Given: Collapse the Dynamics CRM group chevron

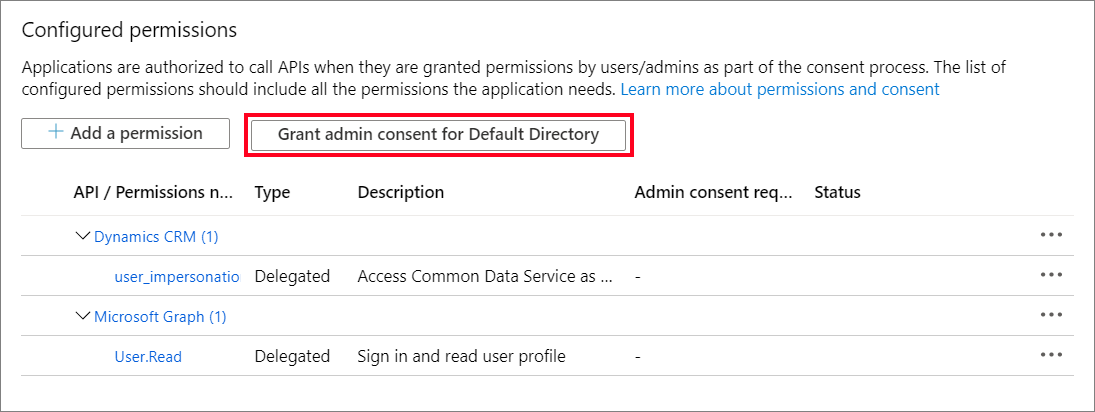Looking at the screenshot, I should pyautogui.click(x=82, y=237).
